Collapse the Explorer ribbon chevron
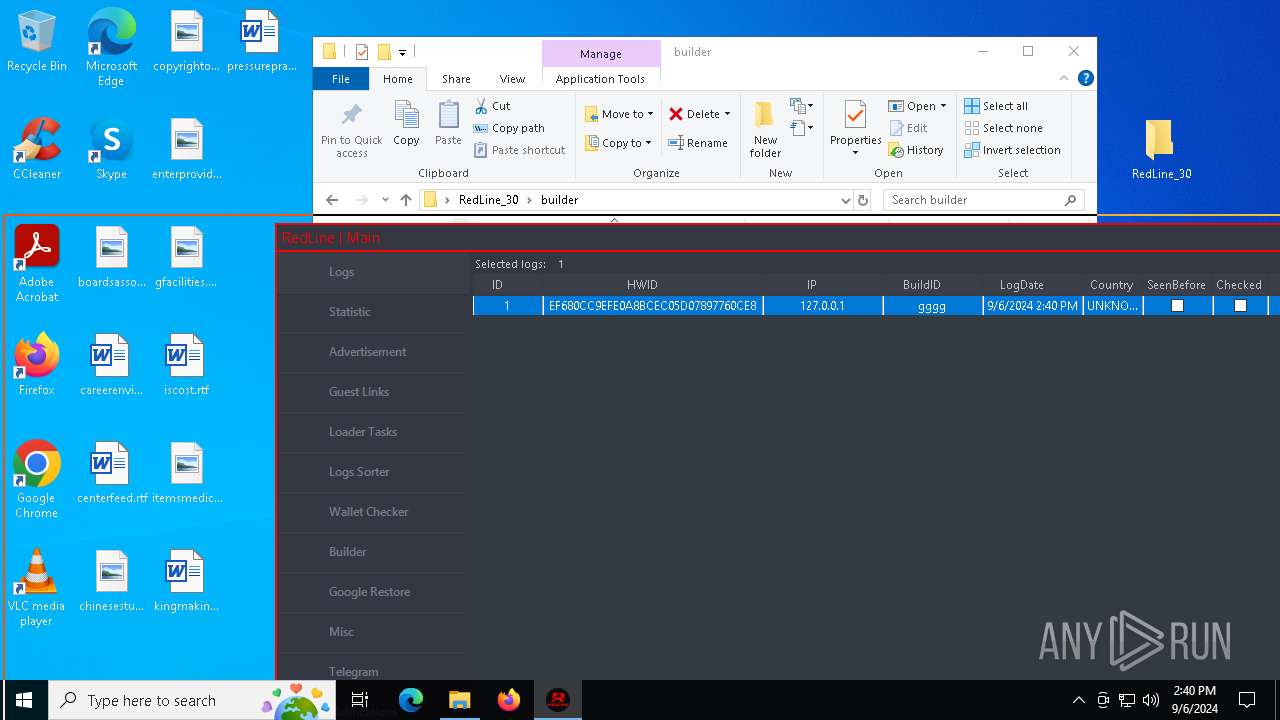1280x720 pixels. coord(1064,78)
